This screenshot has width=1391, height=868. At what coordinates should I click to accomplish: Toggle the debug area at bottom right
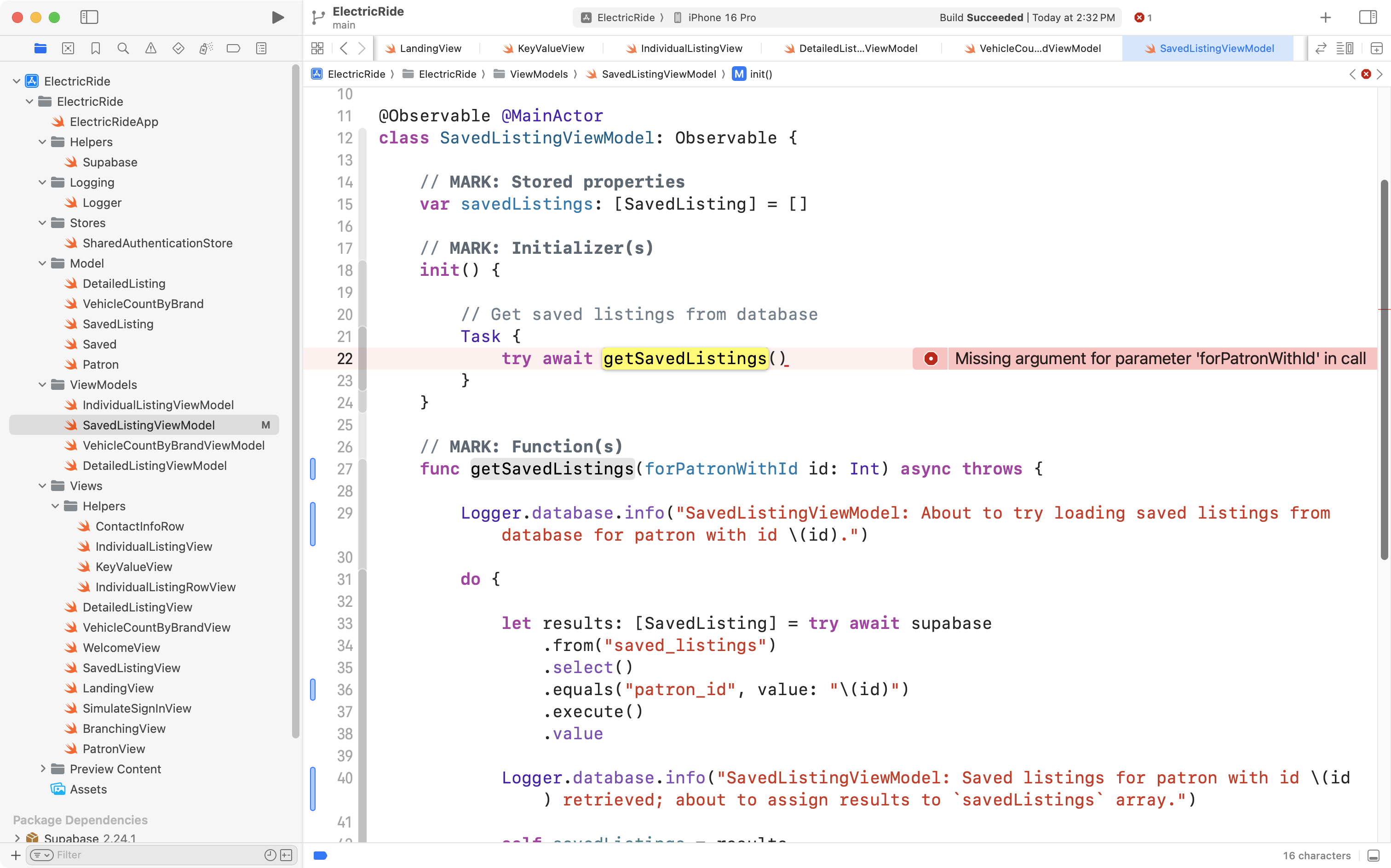(1373, 856)
